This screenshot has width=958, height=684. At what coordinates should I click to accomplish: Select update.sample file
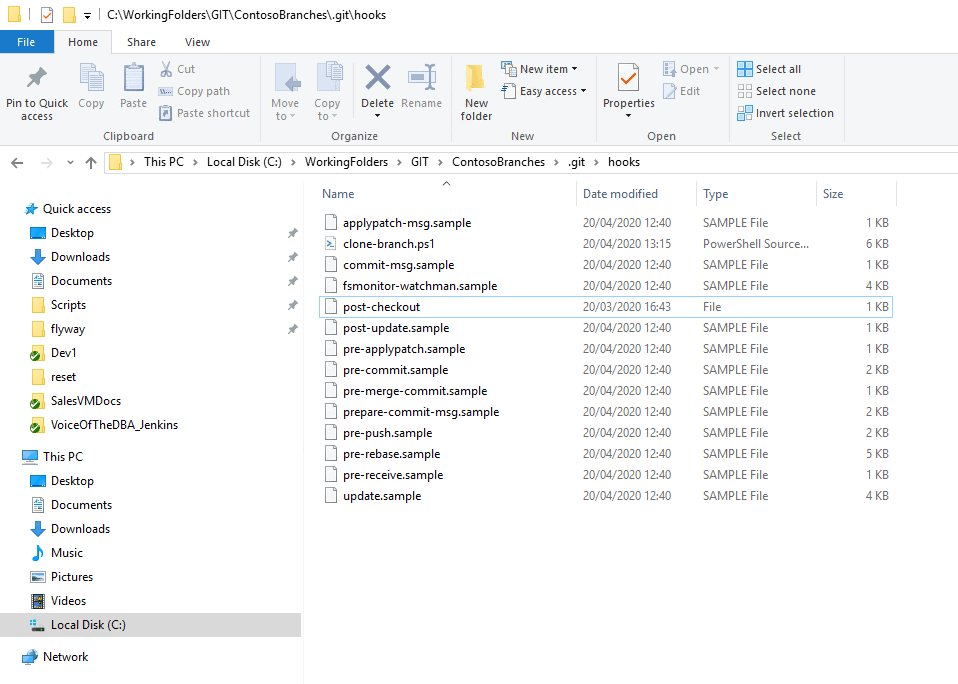[x=605, y=496]
